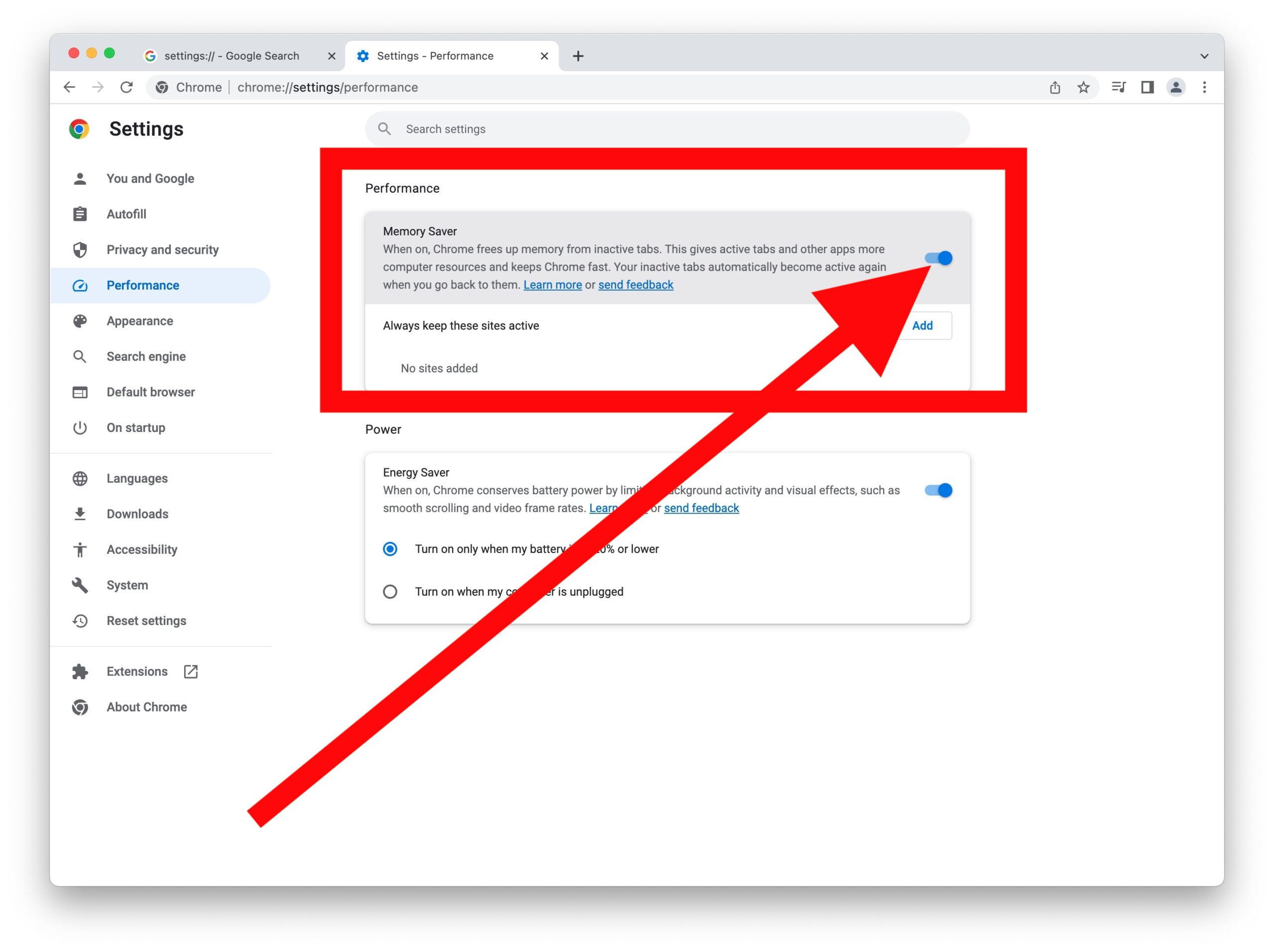Open the Chrome three-dot menu
Image resolution: width=1274 pixels, height=952 pixels.
click(x=1204, y=87)
